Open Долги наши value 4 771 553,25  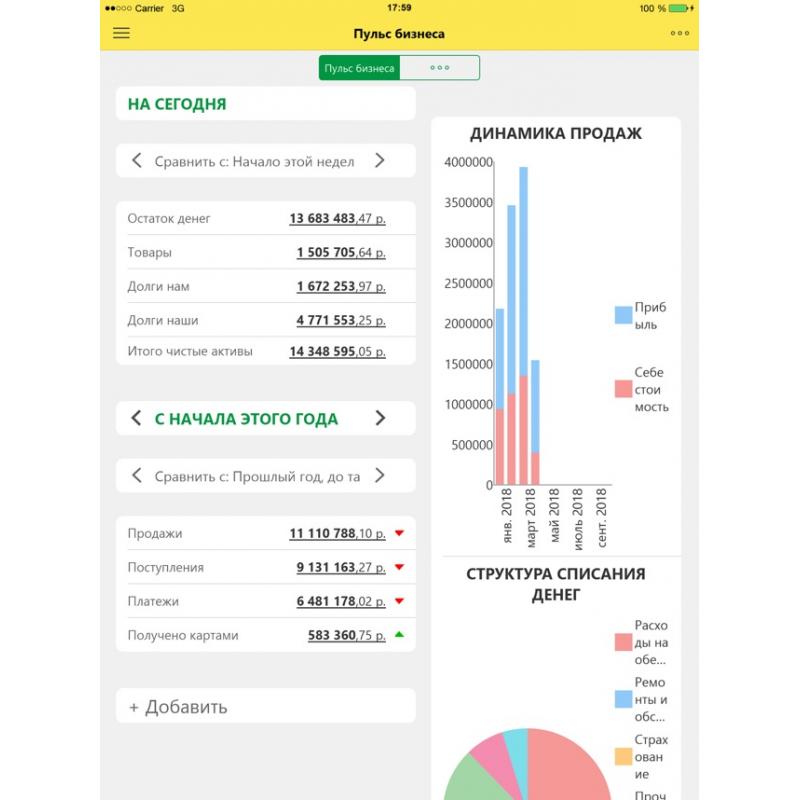pyautogui.click(x=341, y=320)
